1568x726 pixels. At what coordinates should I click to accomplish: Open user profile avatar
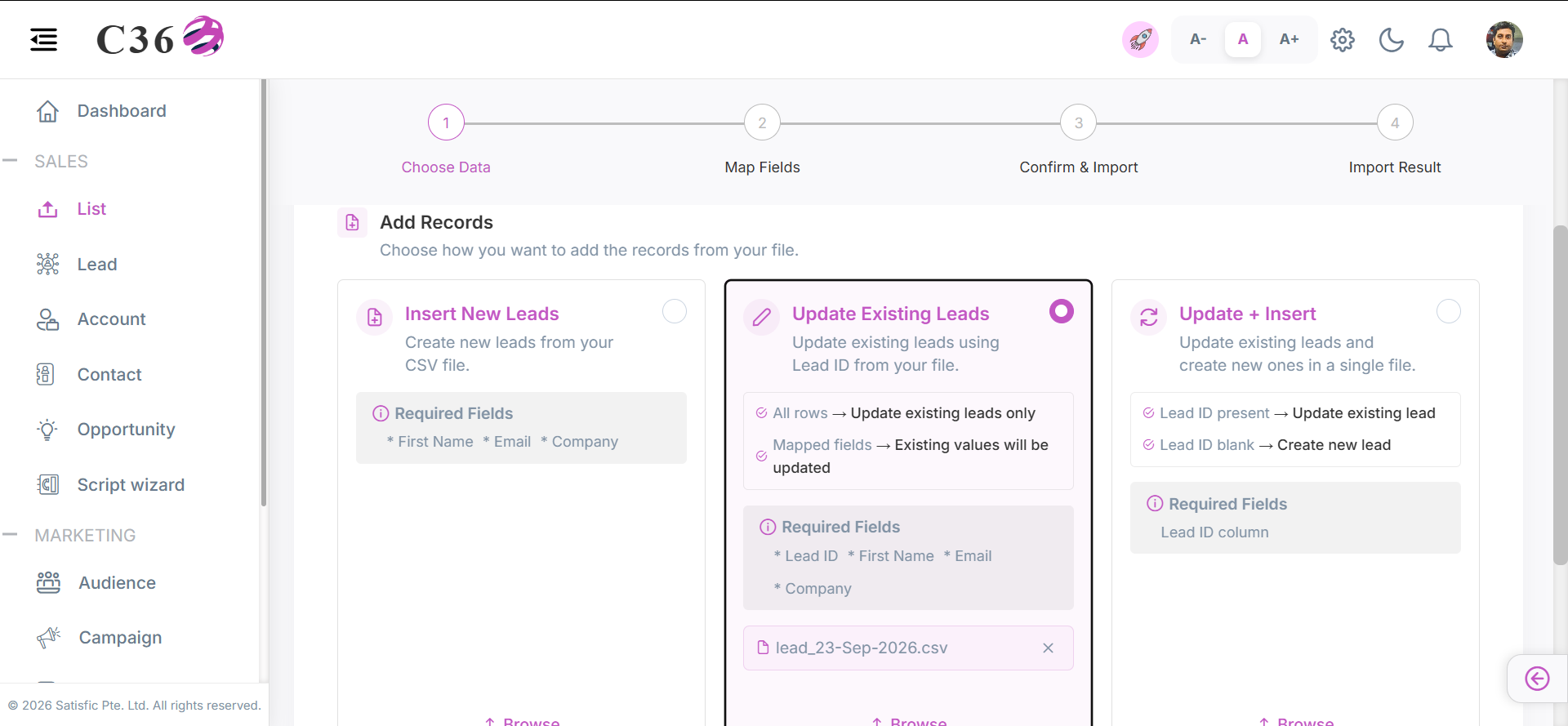(x=1504, y=39)
